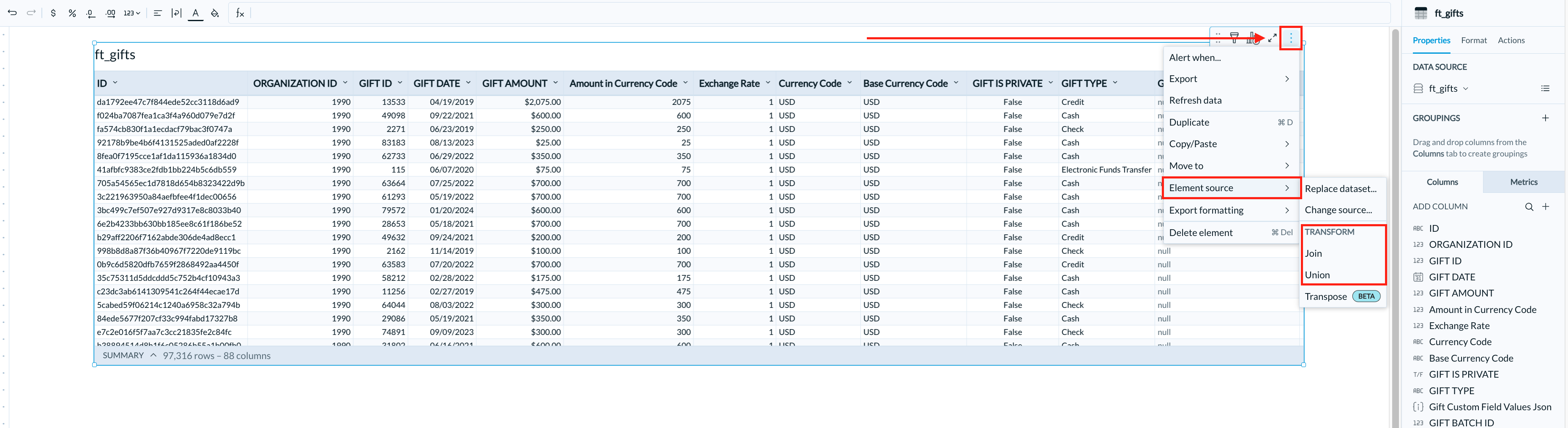Switch to the Metrics tab
This screenshot has width=1568, height=428.
point(1524,182)
